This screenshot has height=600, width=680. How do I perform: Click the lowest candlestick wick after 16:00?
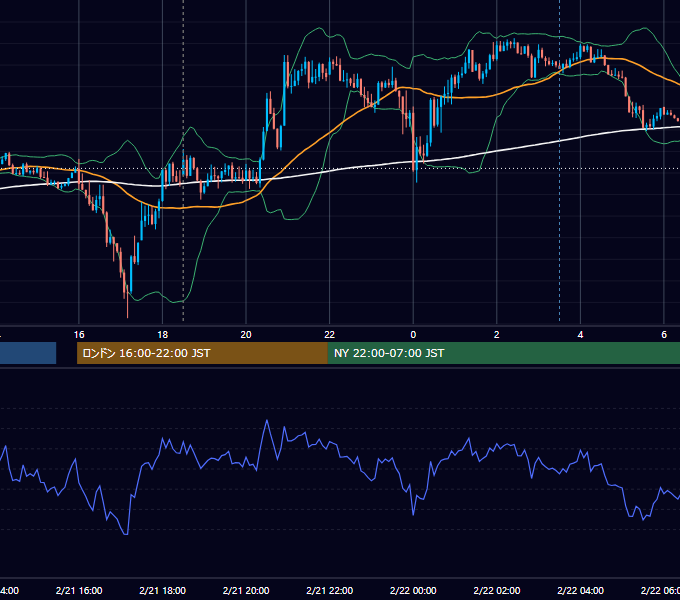tap(128, 308)
